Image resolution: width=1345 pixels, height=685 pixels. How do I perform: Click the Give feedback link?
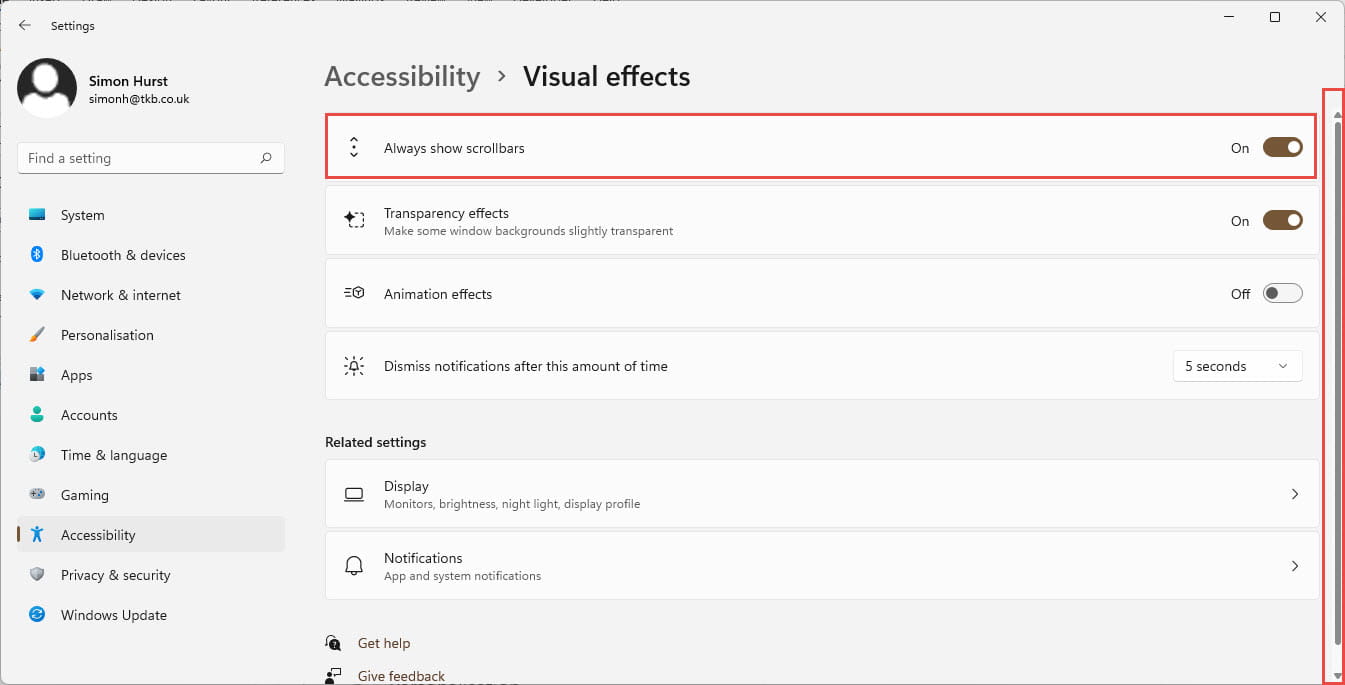401,676
